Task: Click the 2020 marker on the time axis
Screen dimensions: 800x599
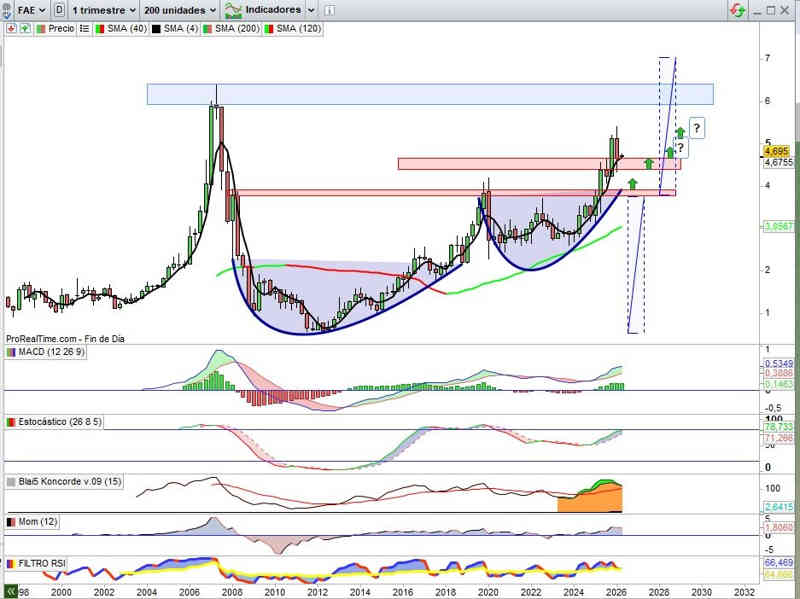Action: [x=488, y=591]
